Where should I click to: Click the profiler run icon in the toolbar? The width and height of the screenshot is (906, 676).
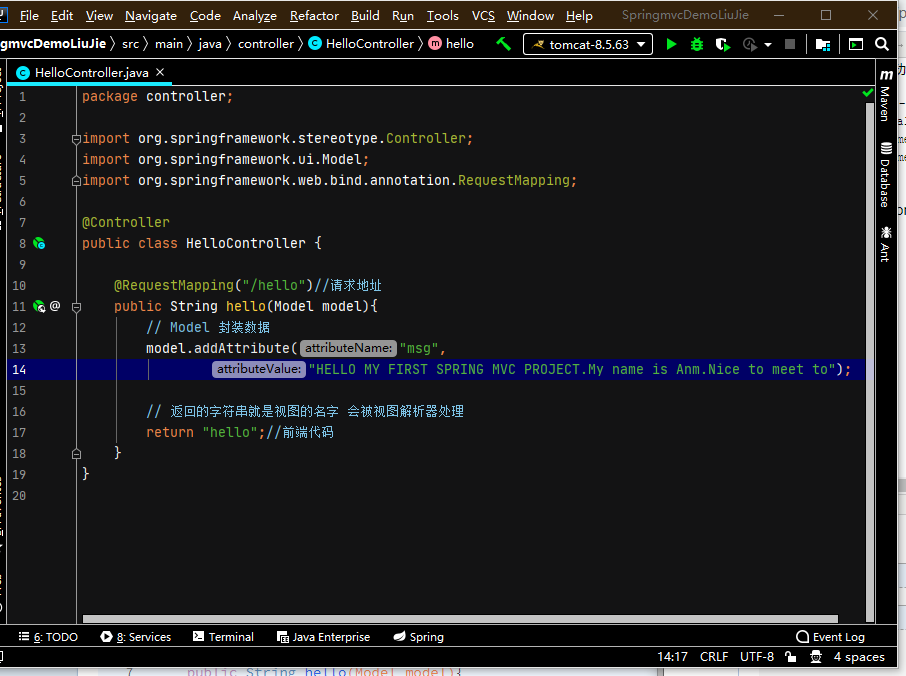[x=750, y=44]
